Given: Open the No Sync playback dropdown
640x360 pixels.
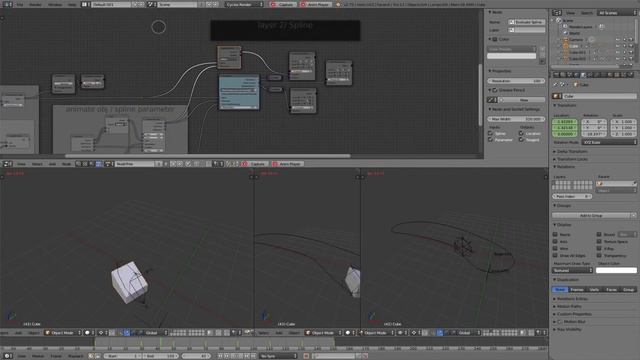Looking at the screenshot, I should 279,356.
